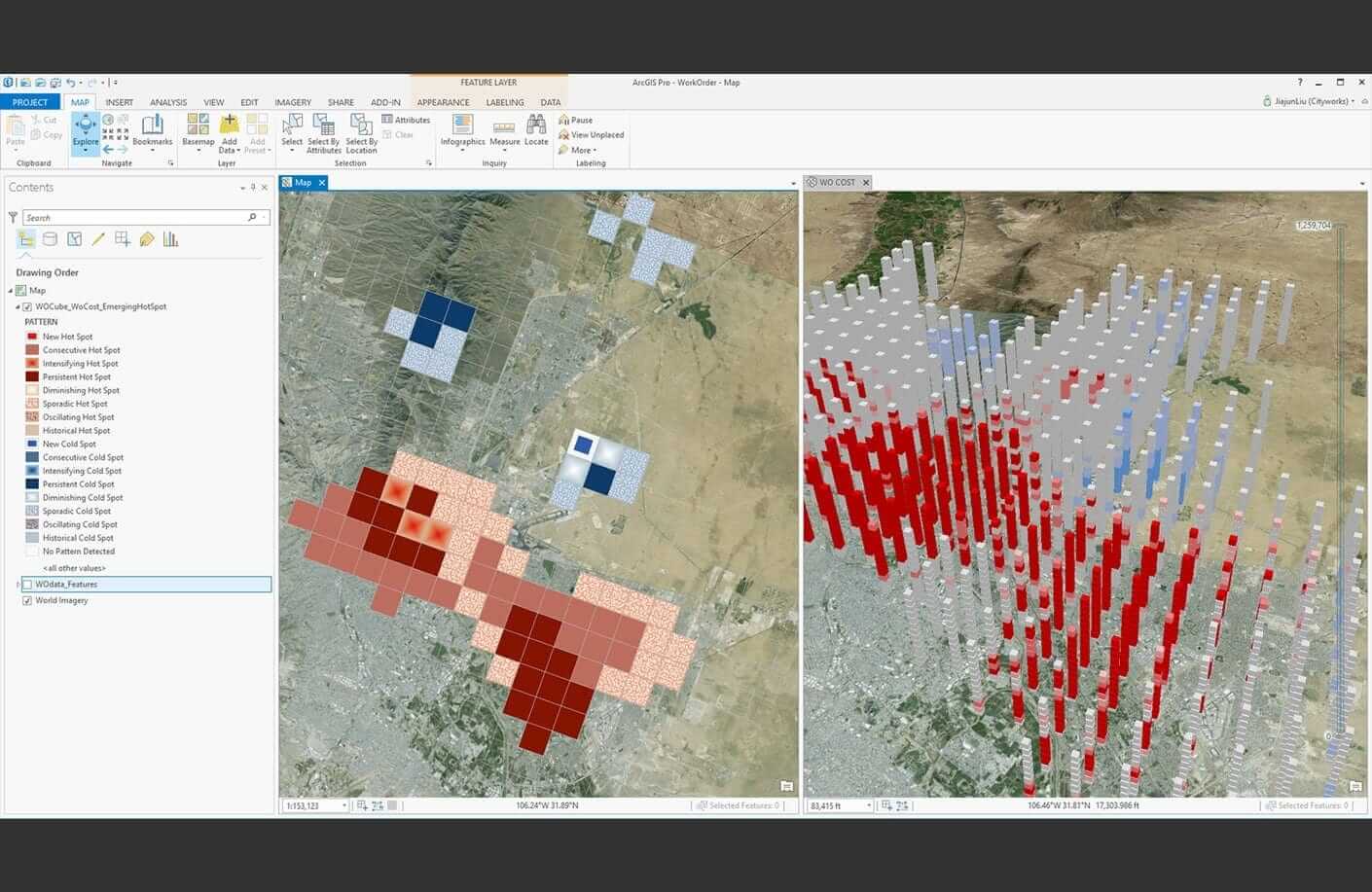This screenshot has width=1372, height=892.
Task: Open the labeling More dropdown
Action: (x=578, y=150)
